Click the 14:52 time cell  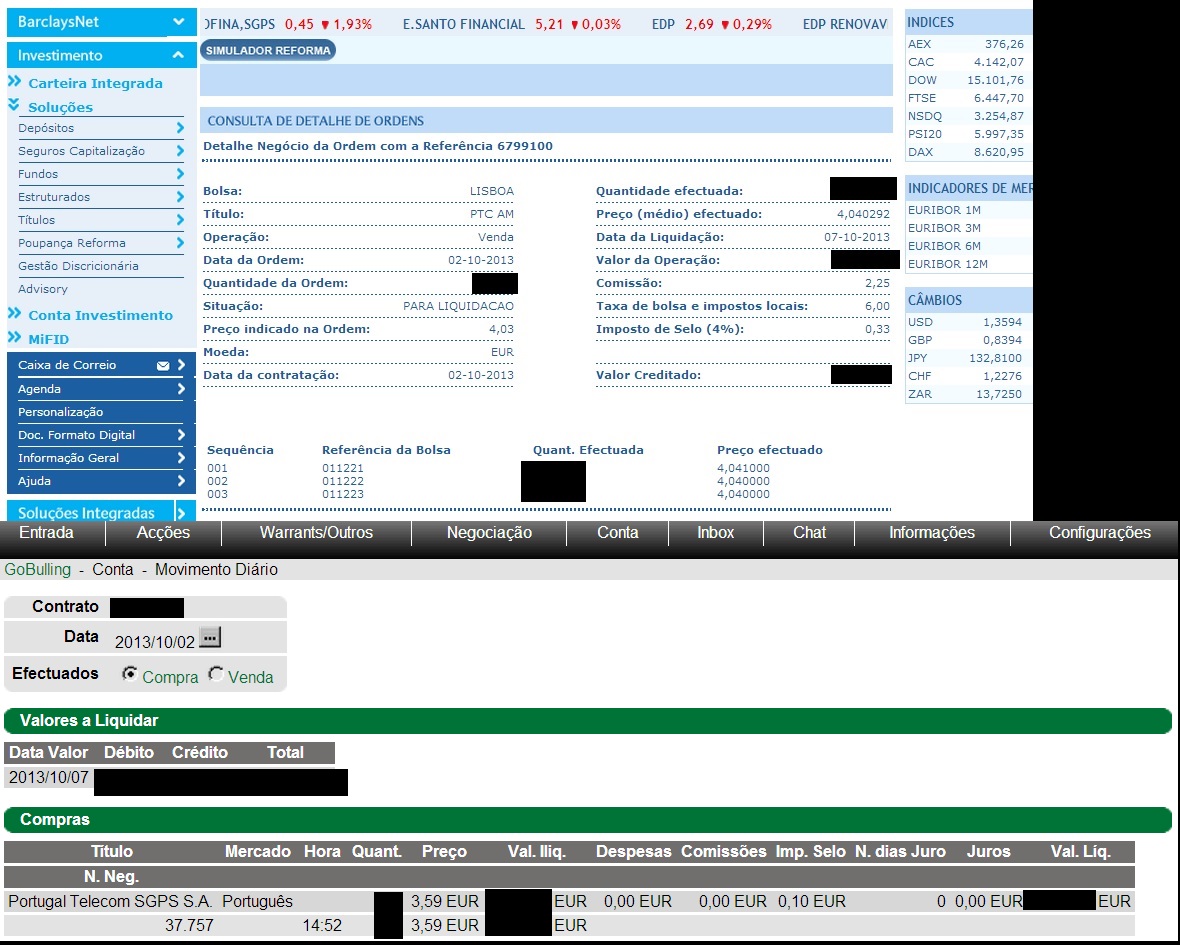[322, 925]
